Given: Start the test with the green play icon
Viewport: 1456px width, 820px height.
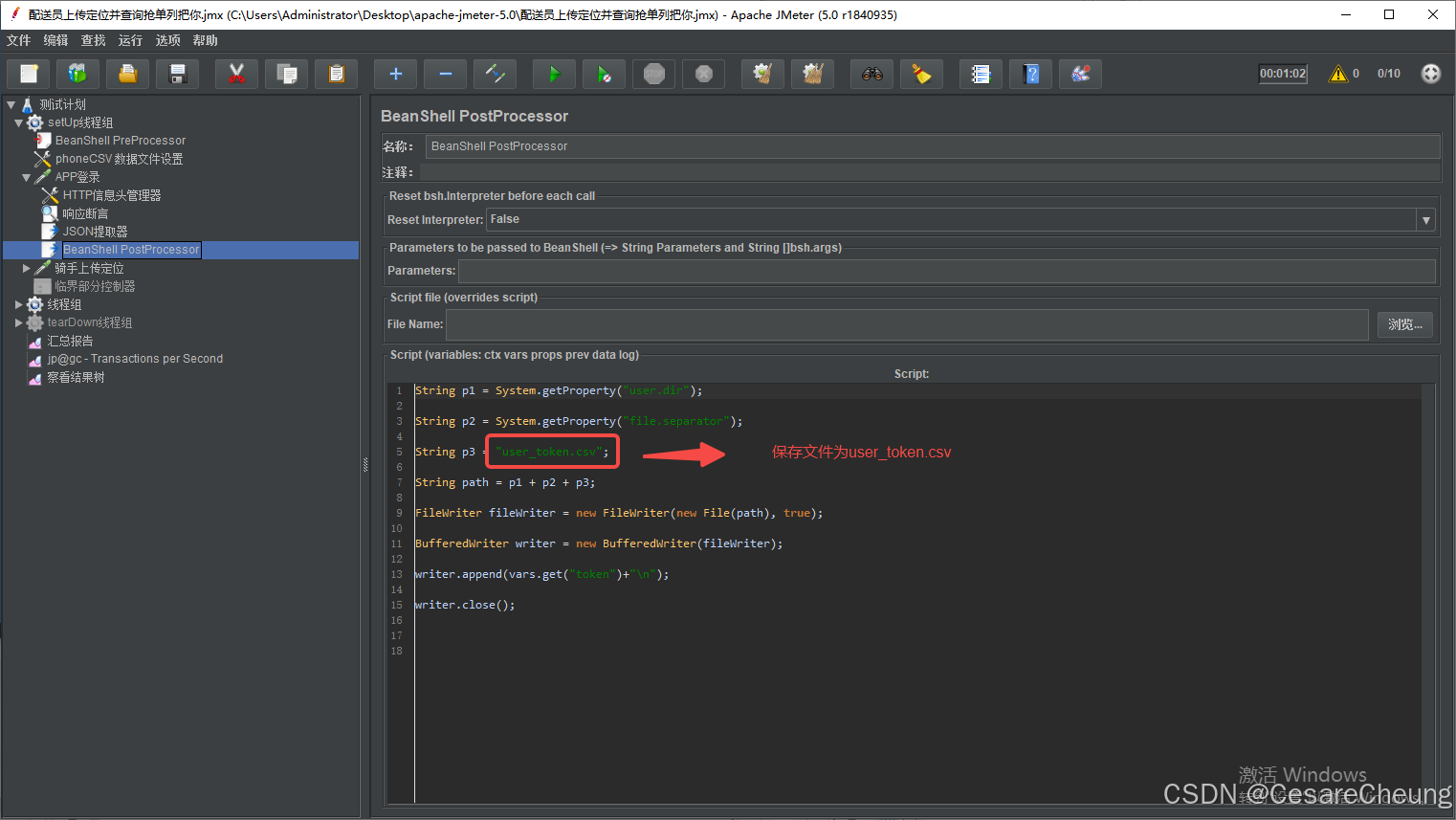Looking at the screenshot, I should coord(554,74).
